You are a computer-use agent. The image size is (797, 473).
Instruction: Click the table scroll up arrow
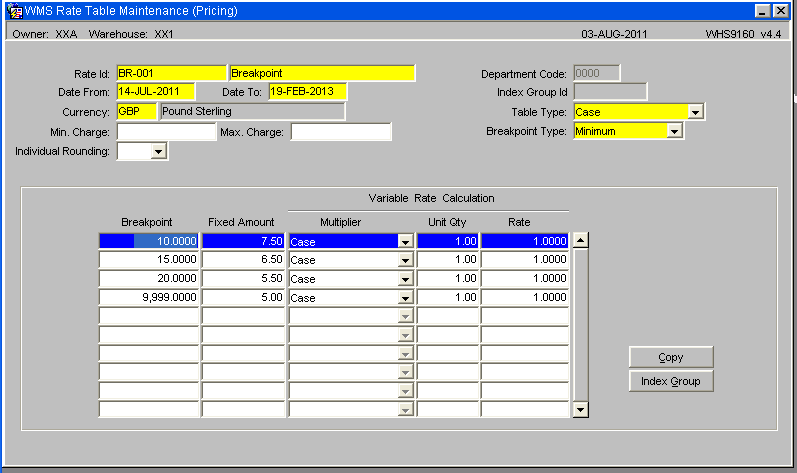point(580,240)
